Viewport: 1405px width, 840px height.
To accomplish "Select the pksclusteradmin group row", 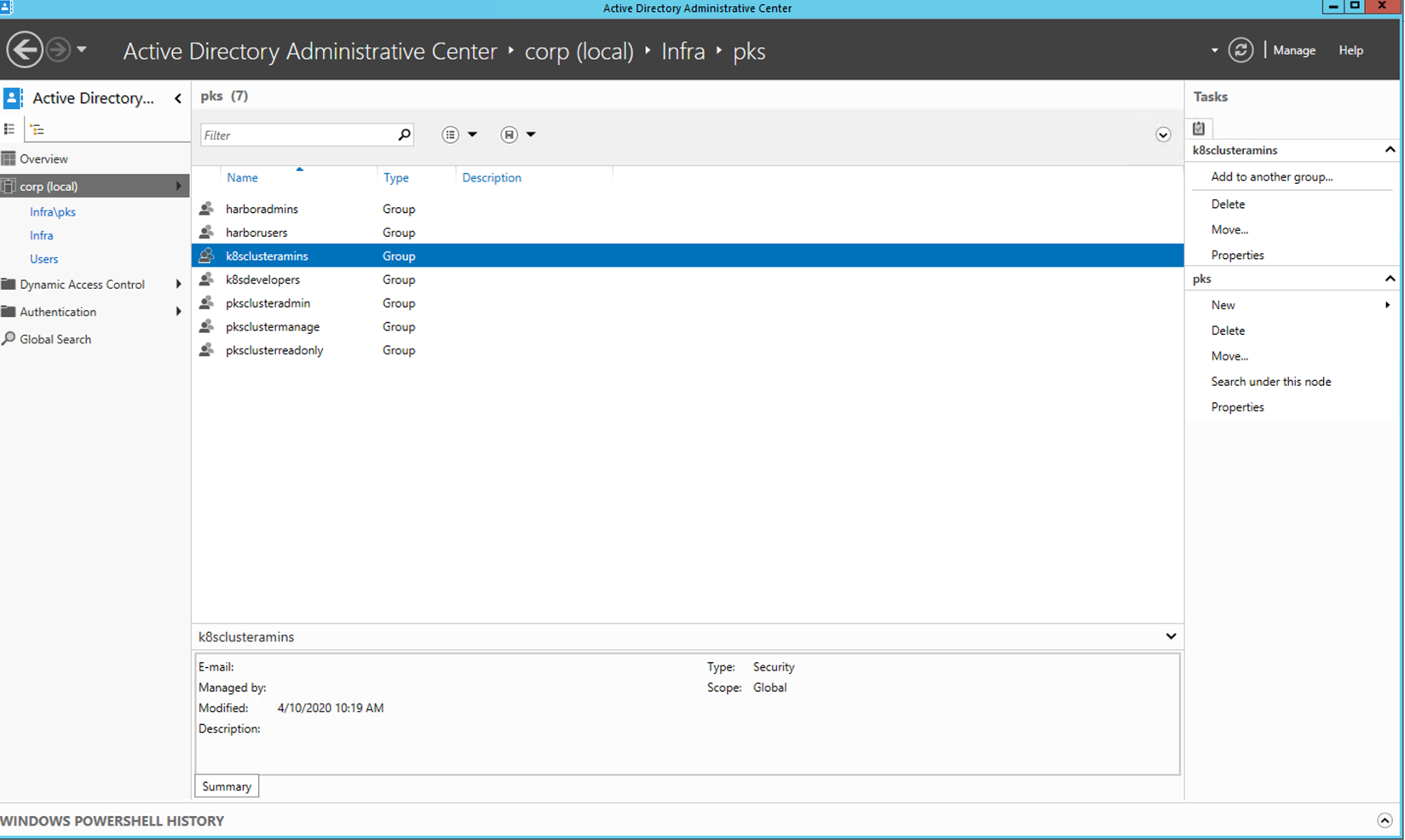I will 688,303.
